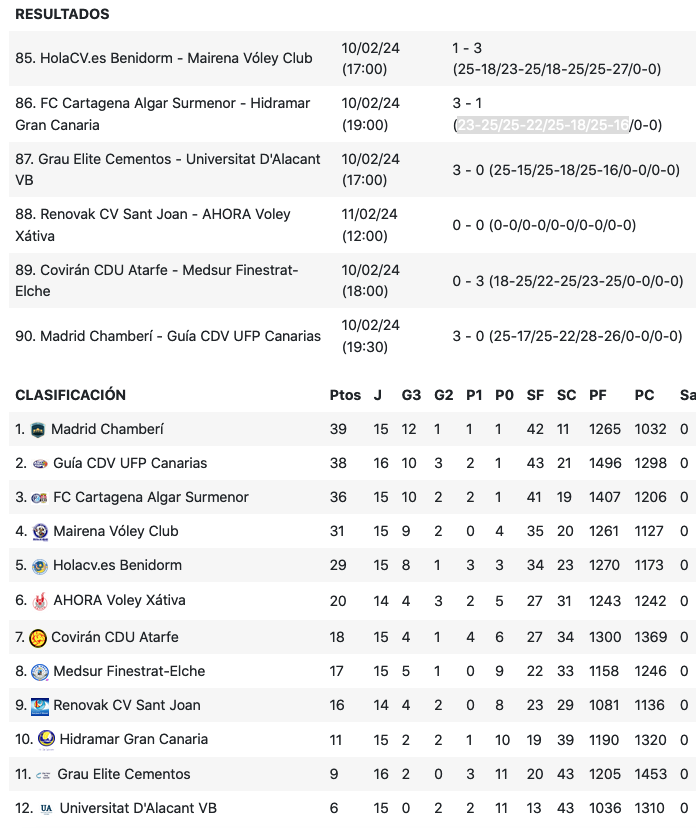Click the highlighted set scores of match 86

click(542, 125)
